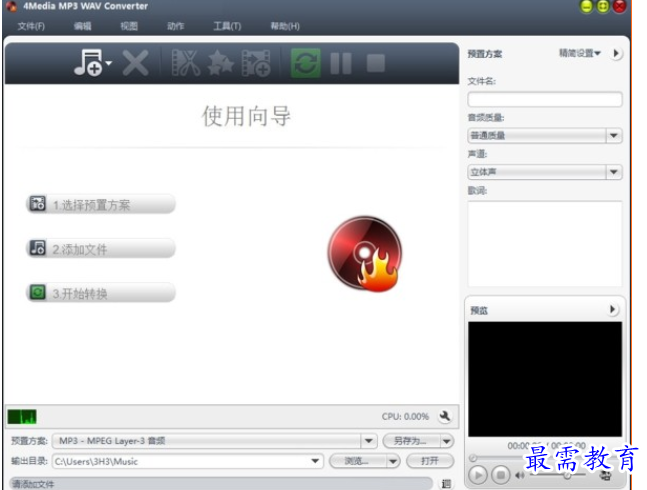
Task: Click the snapshot camera icon in preview
Action: [605, 476]
